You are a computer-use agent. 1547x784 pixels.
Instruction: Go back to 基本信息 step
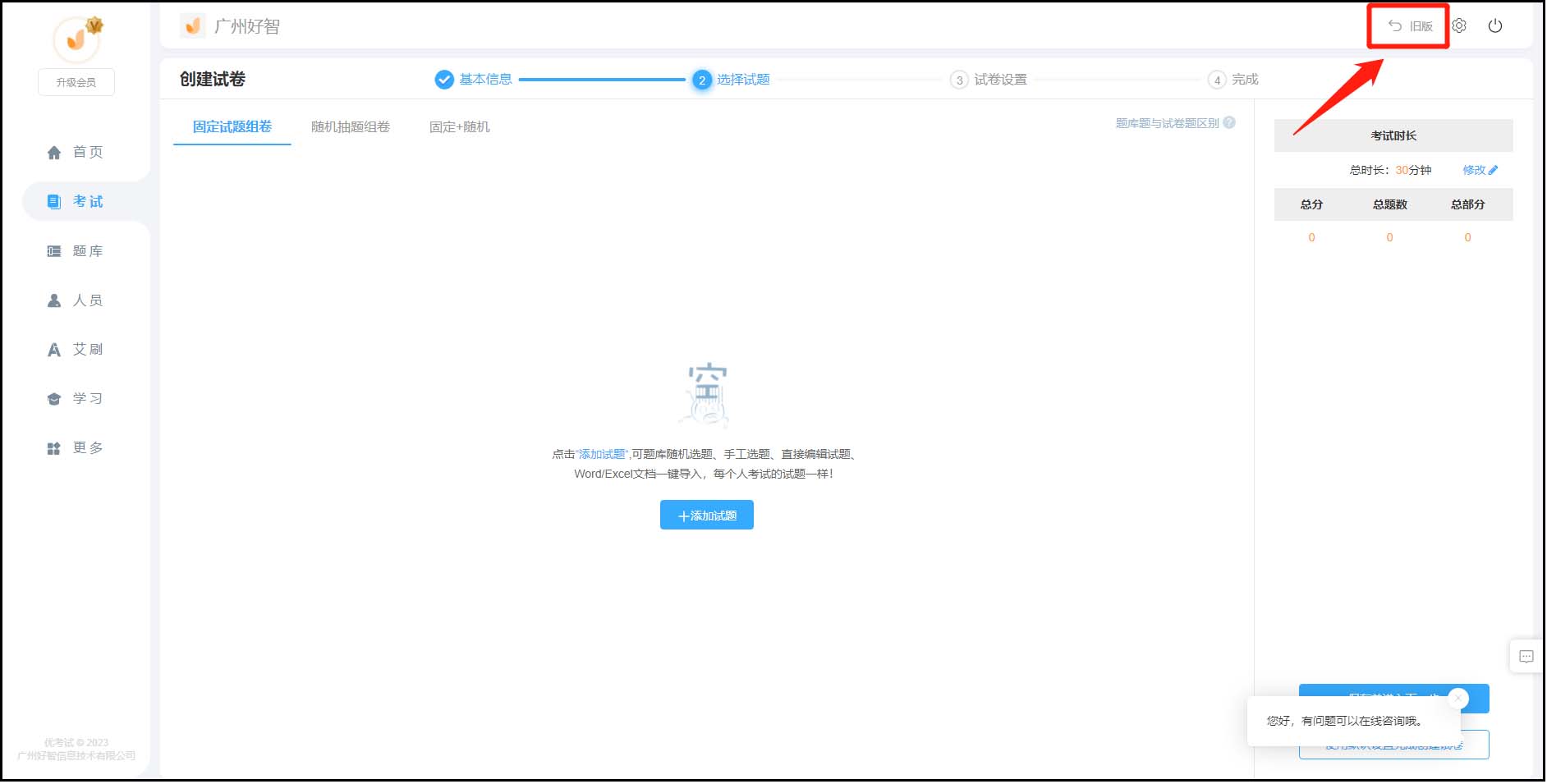pyautogui.click(x=484, y=80)
